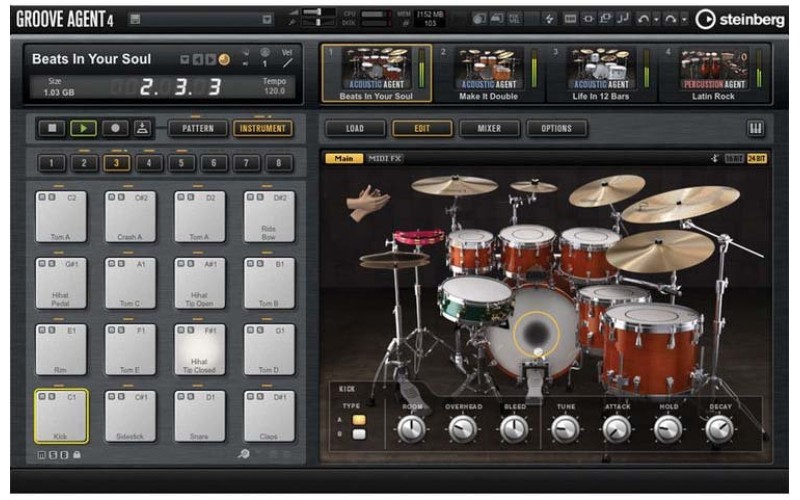The width and height of the screenshot is (800, 500).
Task: Click the Decay knob
Action: [718, 429]
